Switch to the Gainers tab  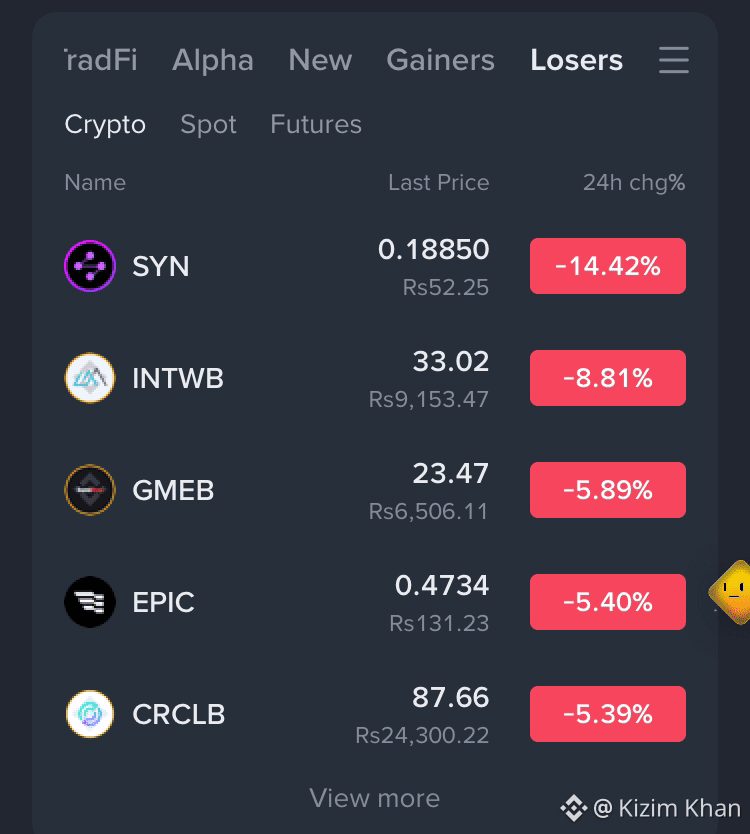click(x=440, y=60)
